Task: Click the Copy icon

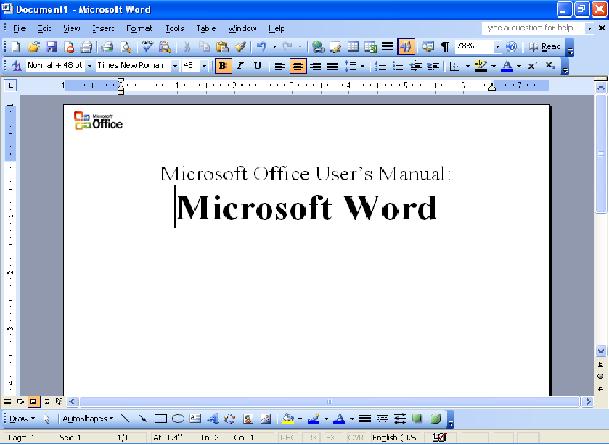Action: tap(204, 47)
